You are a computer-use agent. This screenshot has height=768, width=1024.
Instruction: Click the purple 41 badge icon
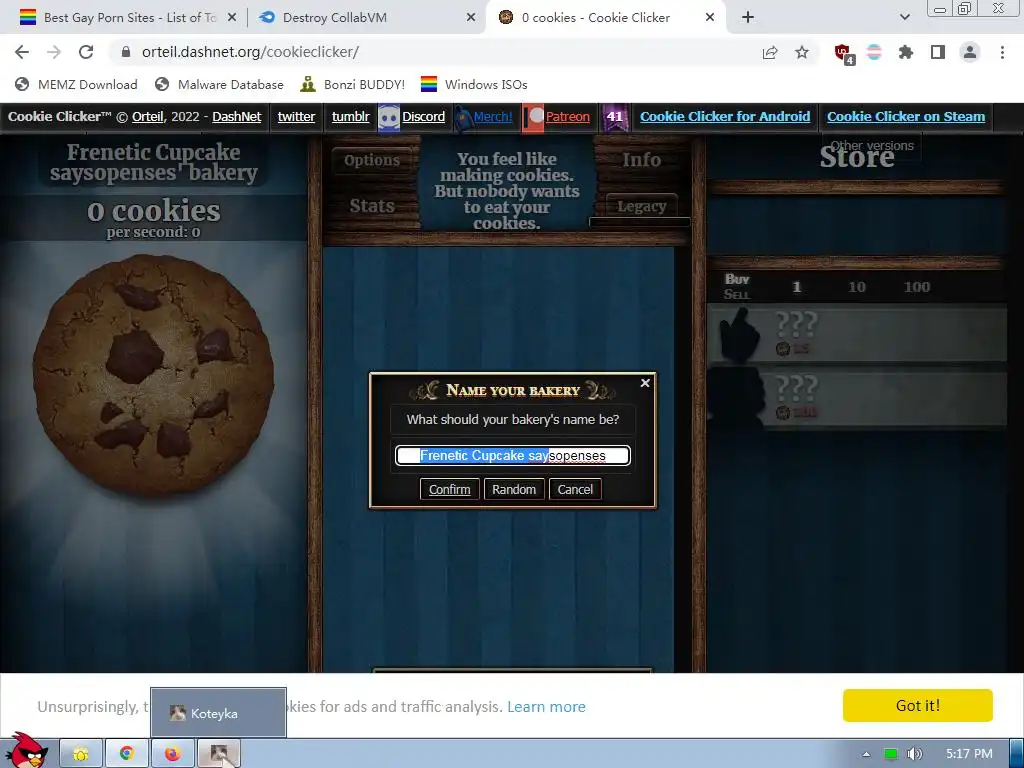tap(615, 118)
